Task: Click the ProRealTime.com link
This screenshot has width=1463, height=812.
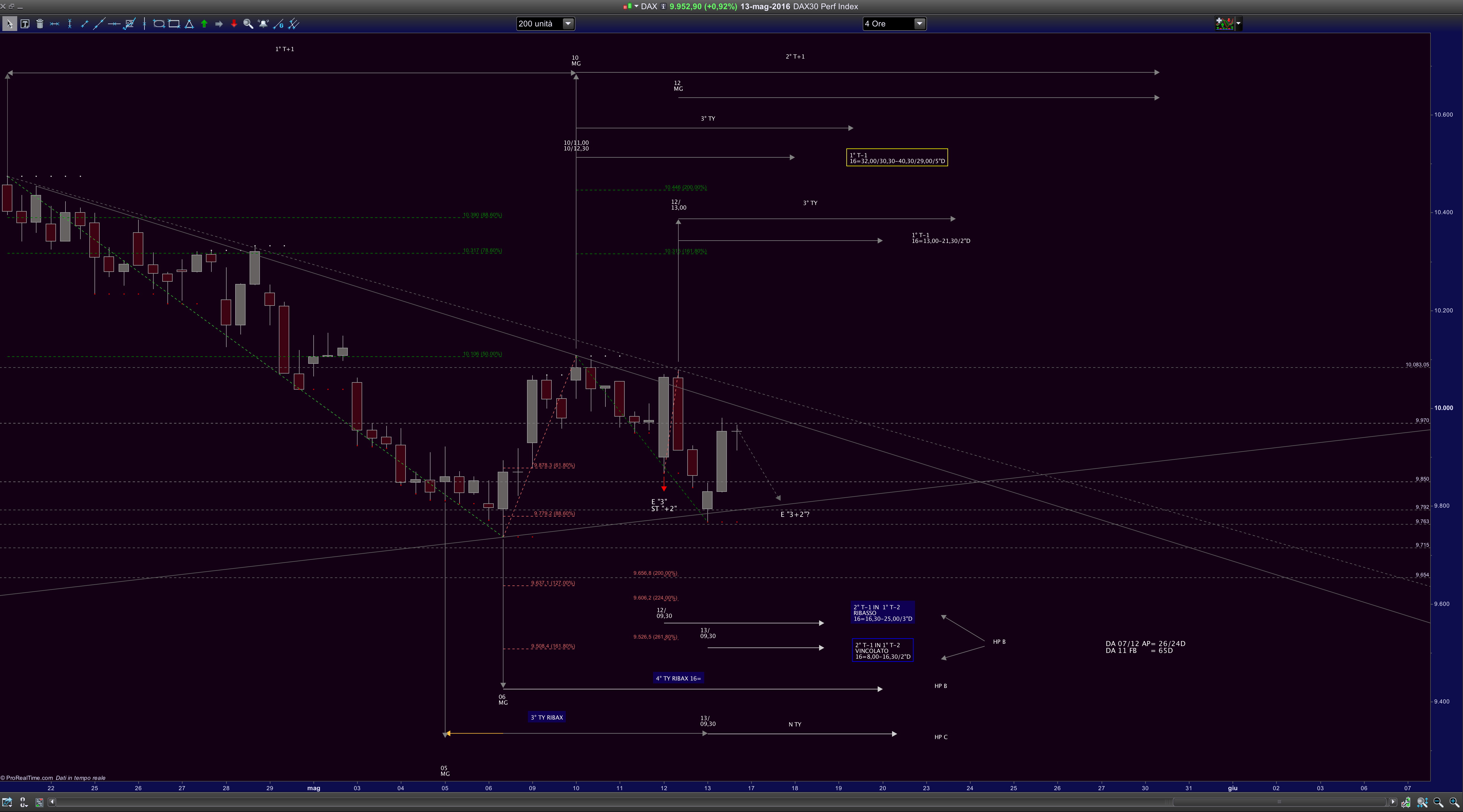Action: (29, 778)
